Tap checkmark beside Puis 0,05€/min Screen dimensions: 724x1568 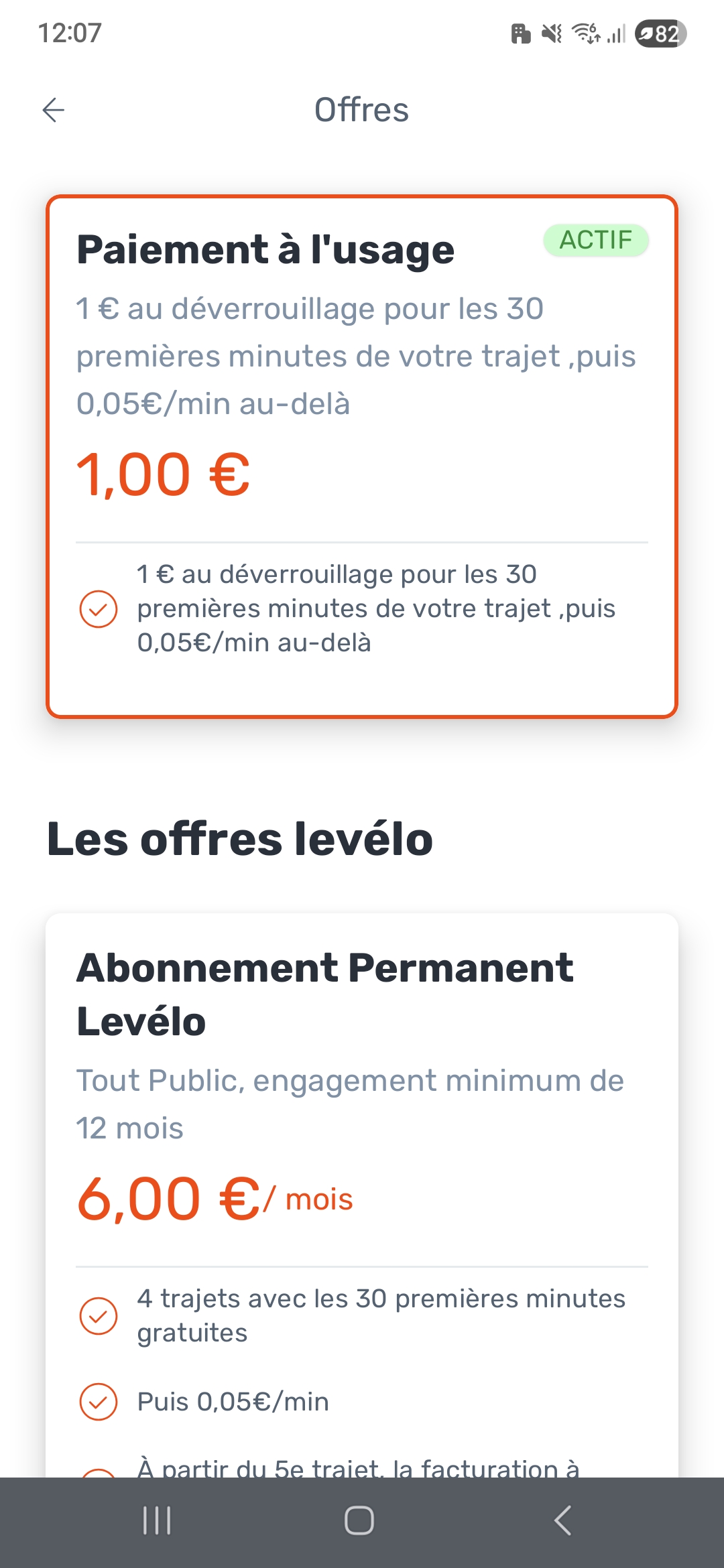(x=99, y=1402)
